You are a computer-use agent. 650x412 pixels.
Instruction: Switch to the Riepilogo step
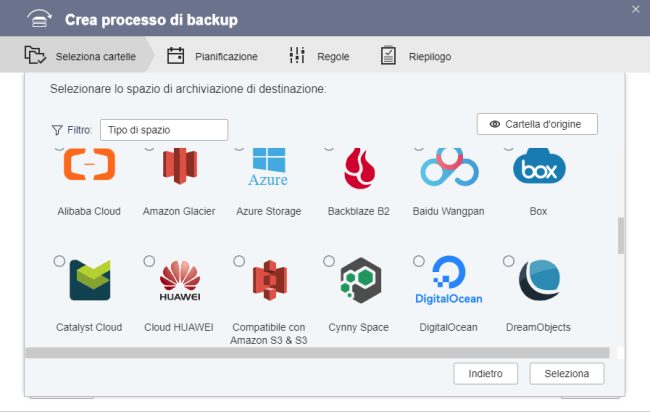(416, 56)
